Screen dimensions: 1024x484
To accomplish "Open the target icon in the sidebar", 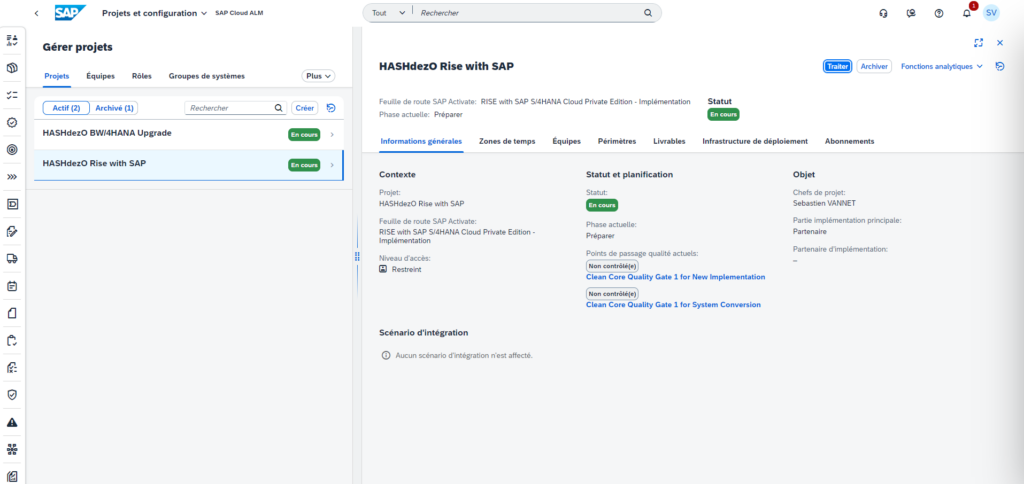I will tap(12, 150).
